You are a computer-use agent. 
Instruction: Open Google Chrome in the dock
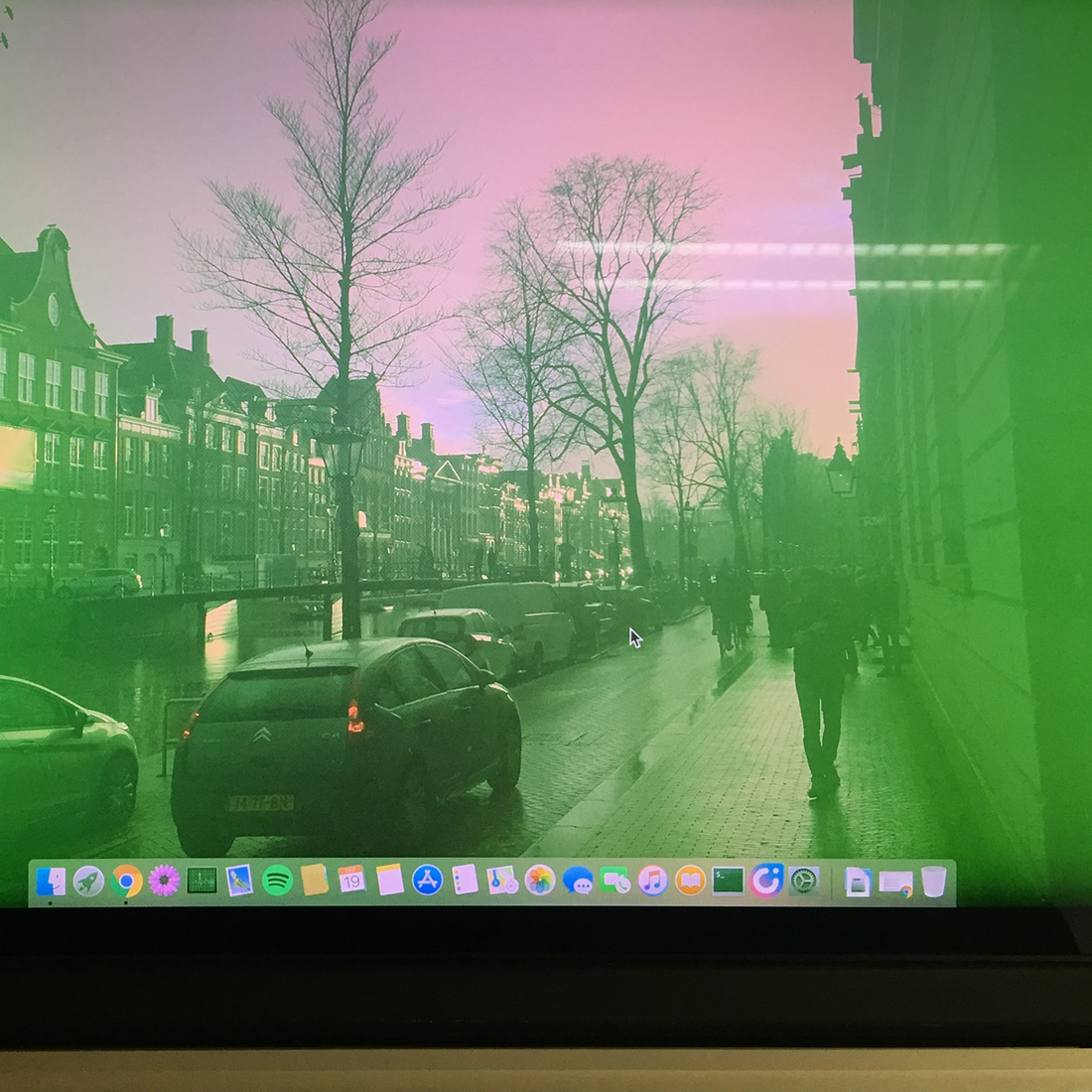click(126, 881)
